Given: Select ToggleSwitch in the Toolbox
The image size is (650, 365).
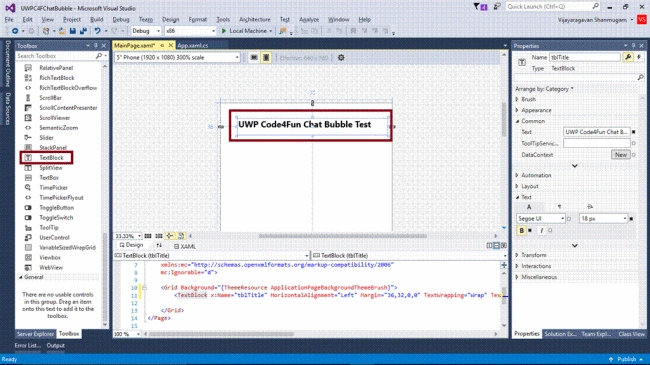Looking at the screenshot, I should (56, 218).
